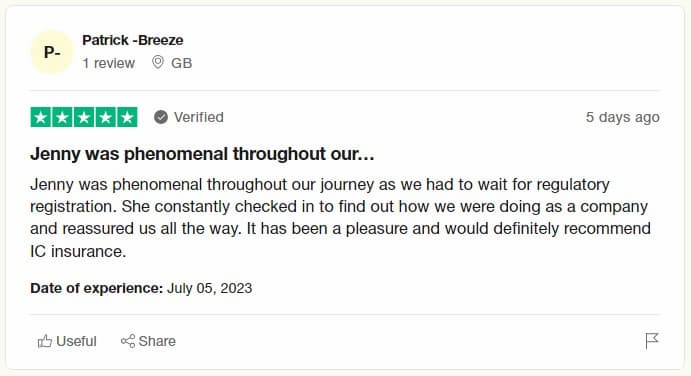Screen dimensions: 691x376
Task: Click the GB country label
Action: coord(182,63)
